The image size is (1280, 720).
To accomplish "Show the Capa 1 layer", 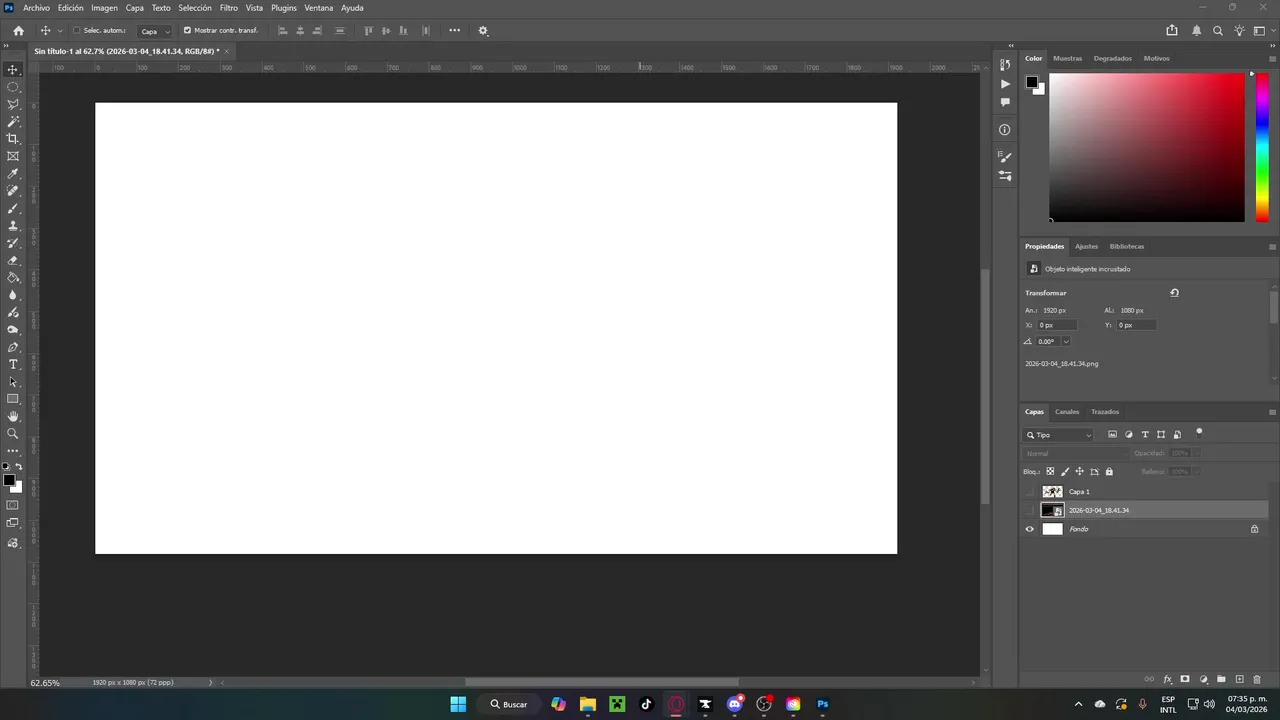I will coord(1030,492).
